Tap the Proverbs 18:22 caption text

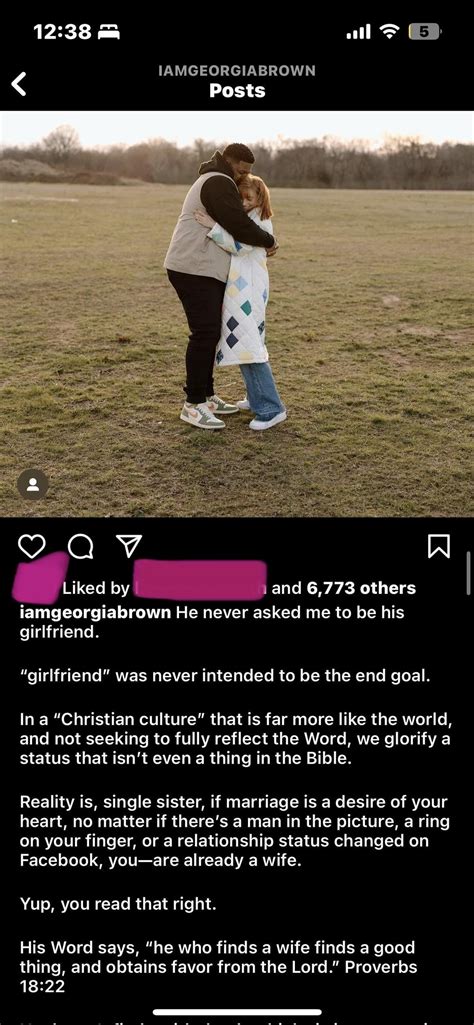(219, 967)
